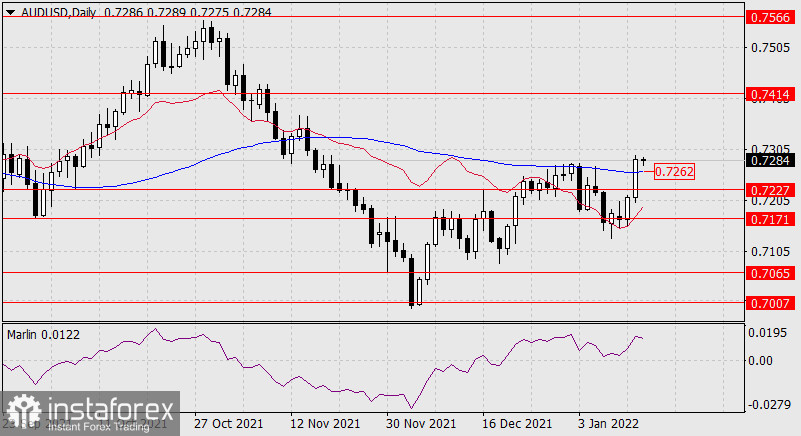The image size is (801, 436).
Task: Select the 0.7171 price level label
Action: 771,217
